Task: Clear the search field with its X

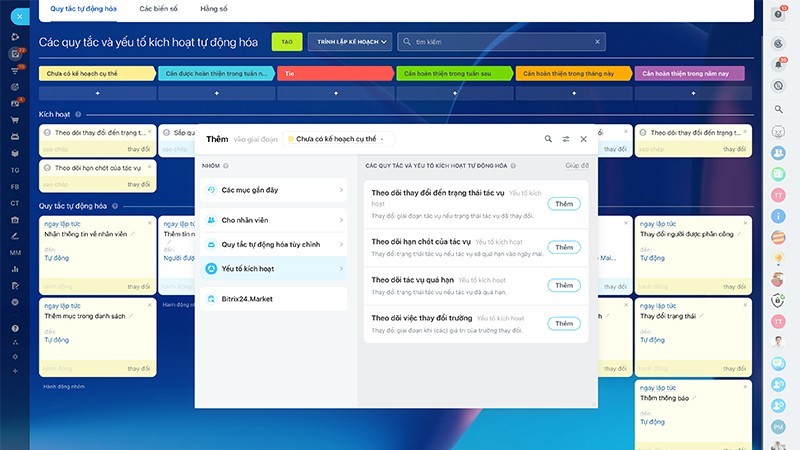Action: 597,42
